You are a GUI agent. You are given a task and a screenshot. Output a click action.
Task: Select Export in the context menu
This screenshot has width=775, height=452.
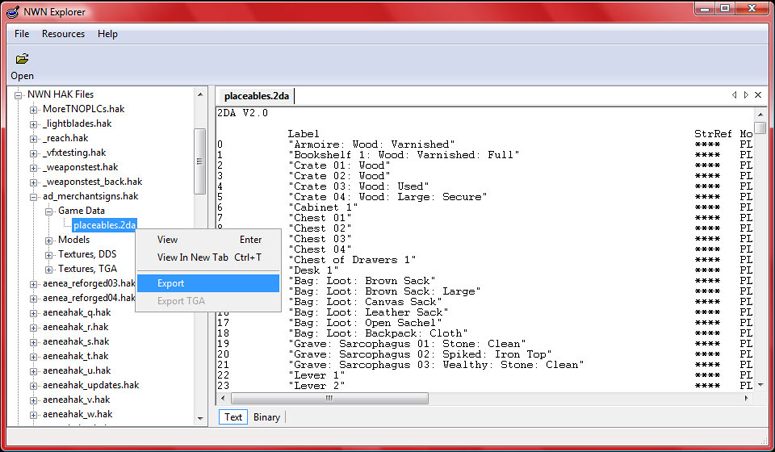tap(209, 283)
